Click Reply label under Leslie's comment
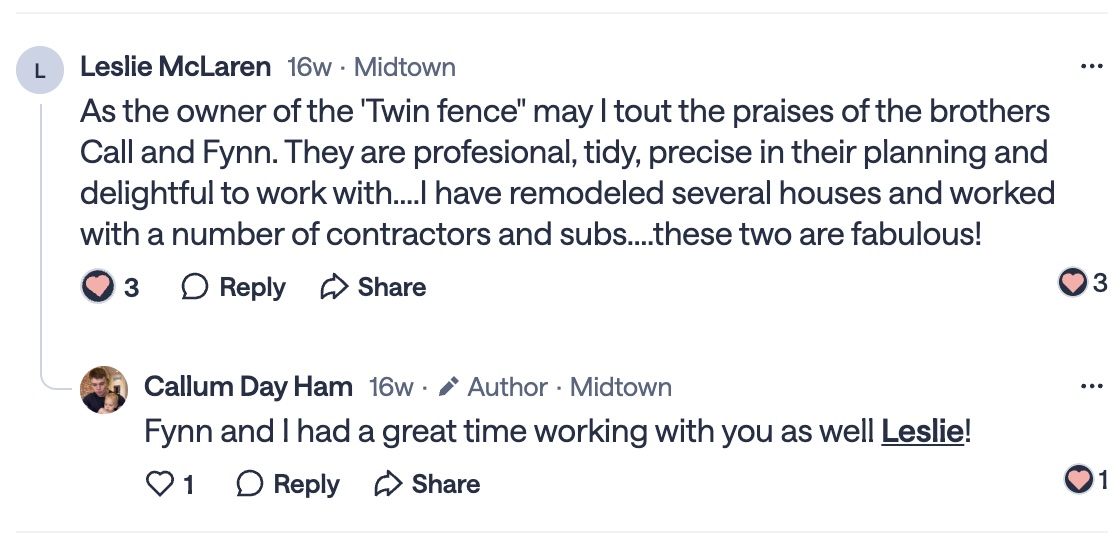 click(252, 287)
